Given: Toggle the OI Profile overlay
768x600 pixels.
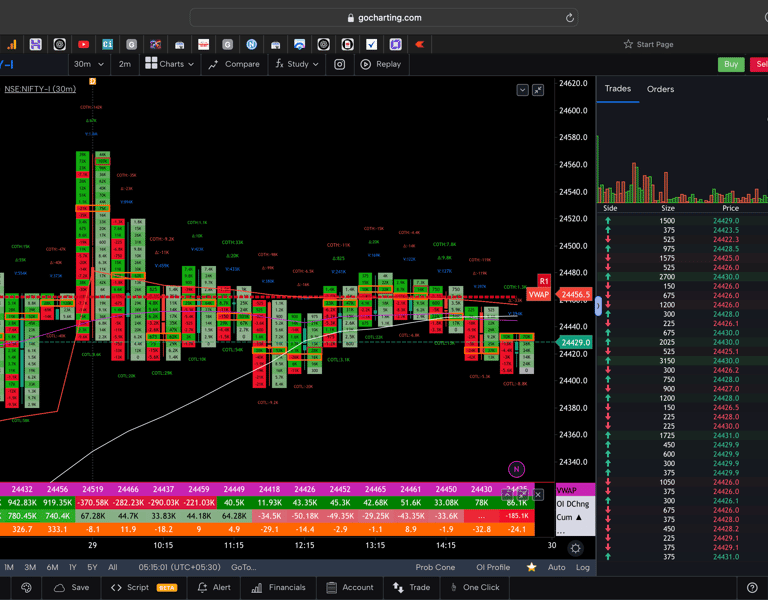Looking at the screenshot, I should [x=493, y=567].
